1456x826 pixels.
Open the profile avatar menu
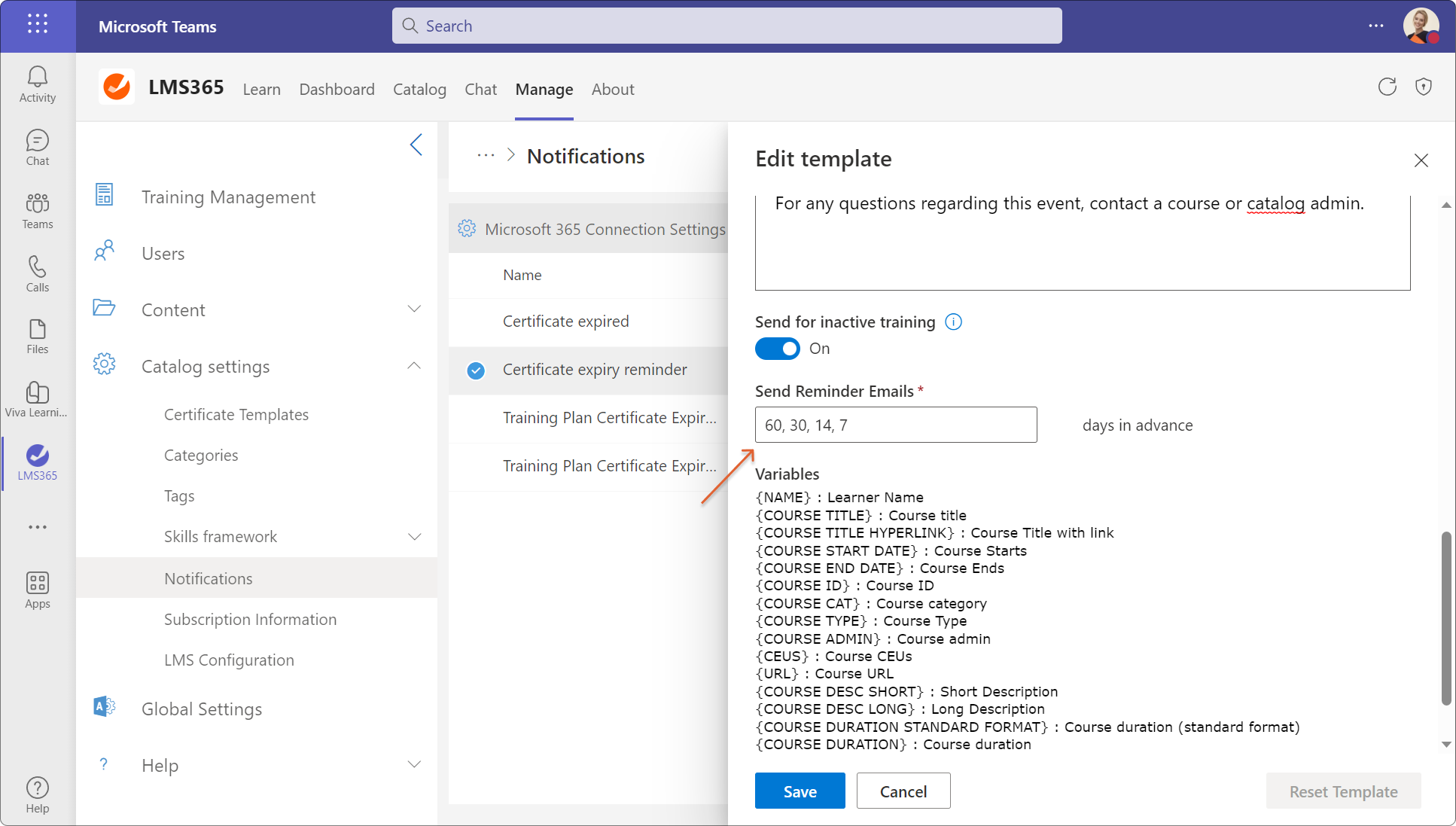pos(1421,26)
